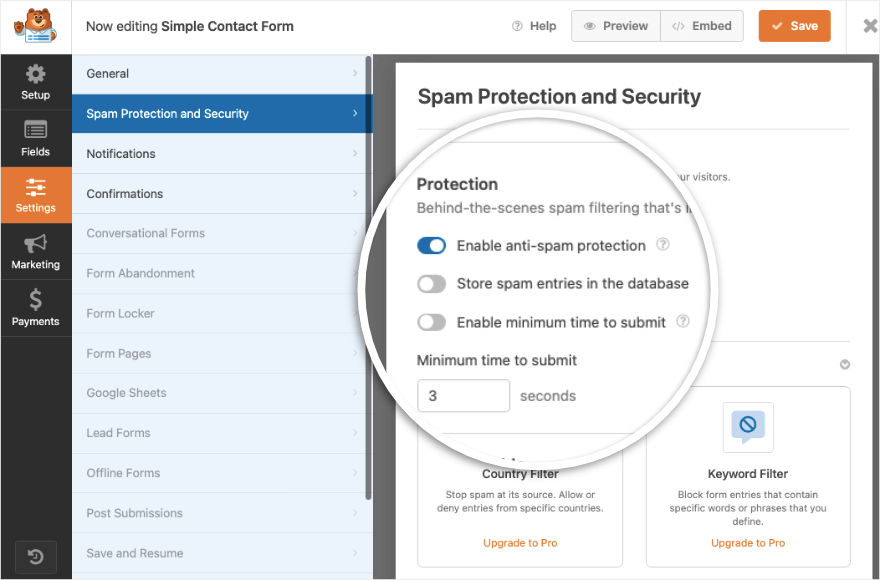Click the settings list vertical scrollbar
The height and width of the screenshot is (580, 880).
368,277
